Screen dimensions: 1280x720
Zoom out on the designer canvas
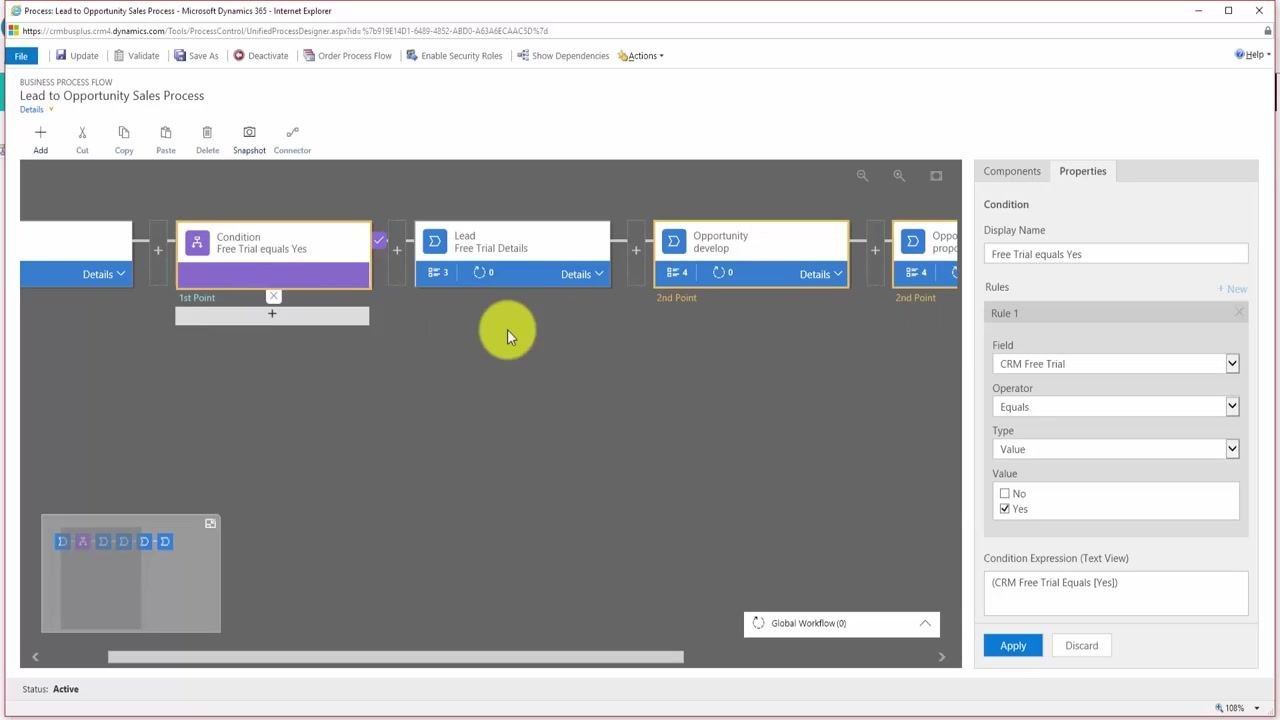click(862, 176)
